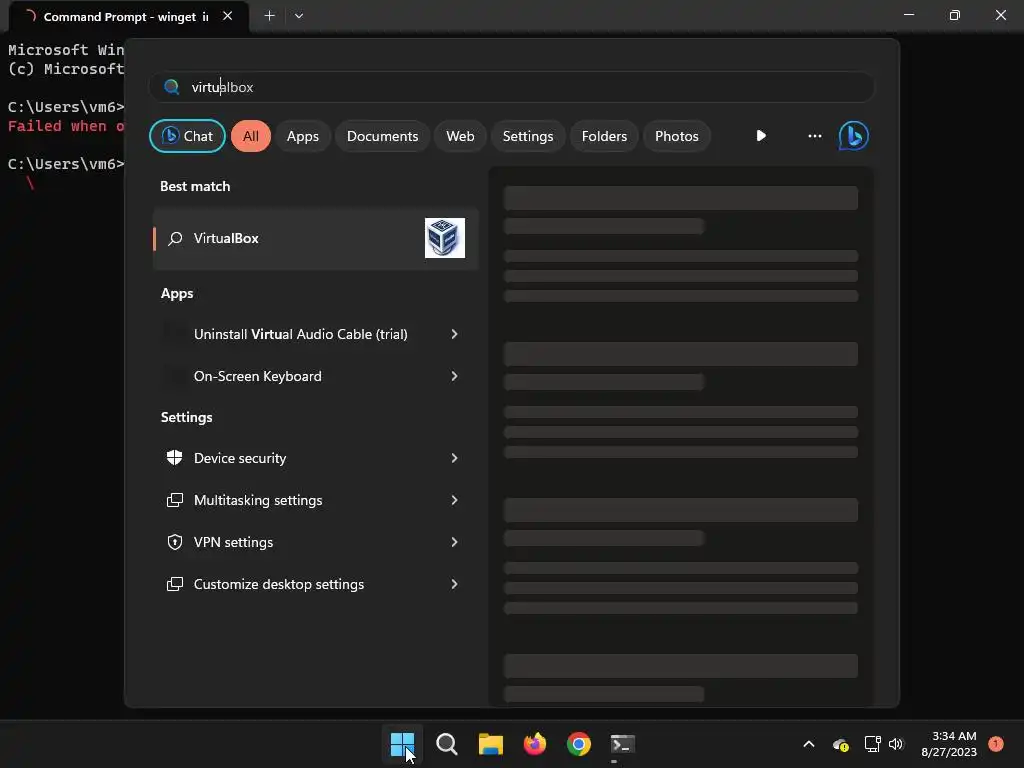Open the VirtualBox best match result

315,238
